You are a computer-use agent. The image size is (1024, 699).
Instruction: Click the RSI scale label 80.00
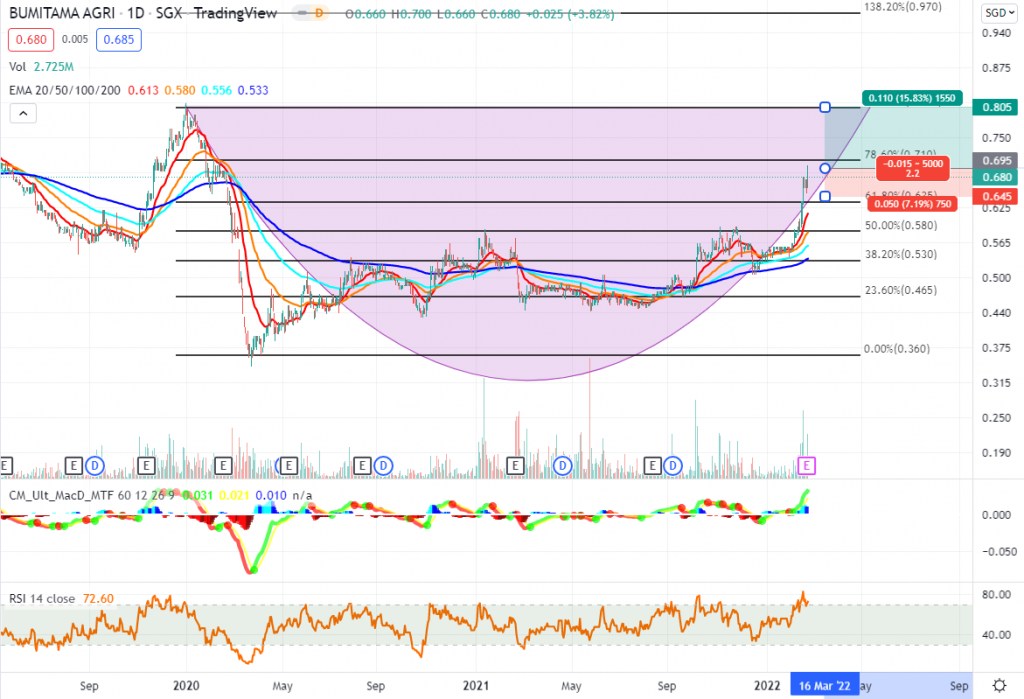point(997,594)
